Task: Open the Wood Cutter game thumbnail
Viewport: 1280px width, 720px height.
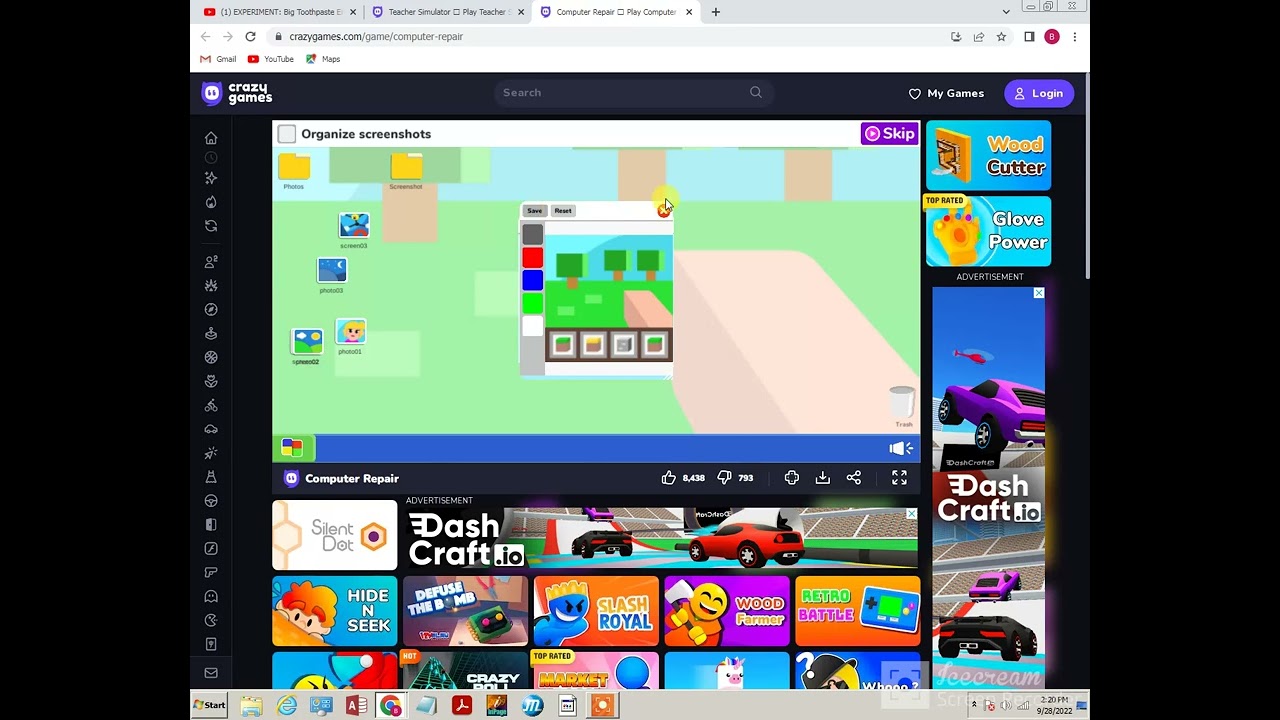Action: 988,156
